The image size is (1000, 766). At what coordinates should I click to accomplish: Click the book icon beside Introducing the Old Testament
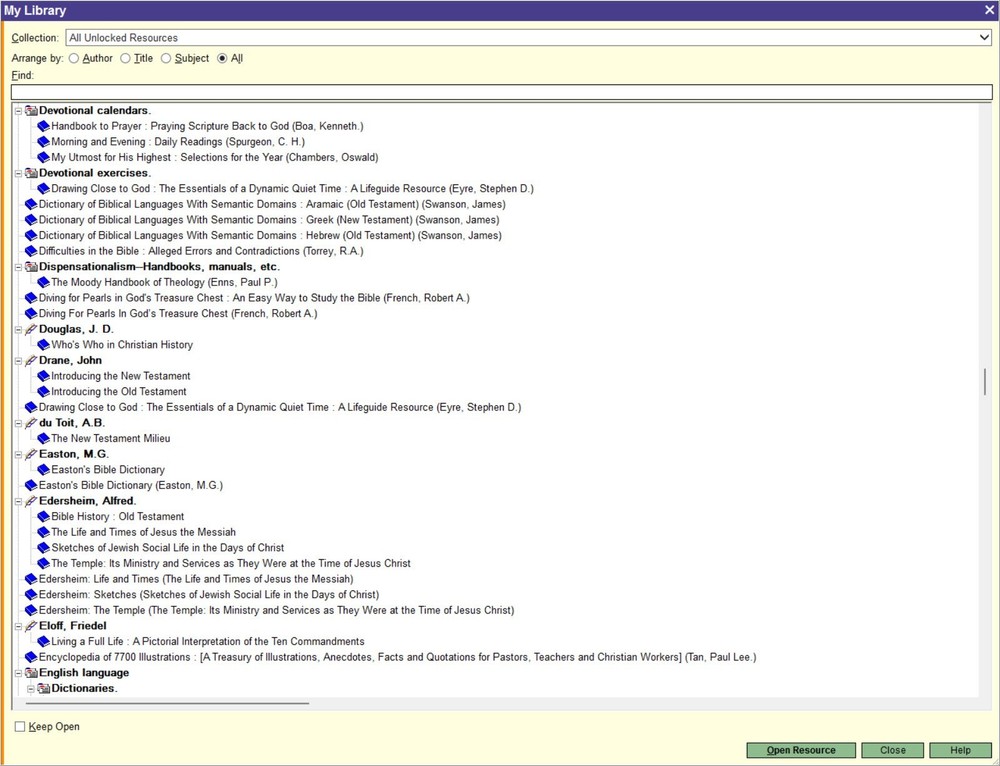point(43,392)
